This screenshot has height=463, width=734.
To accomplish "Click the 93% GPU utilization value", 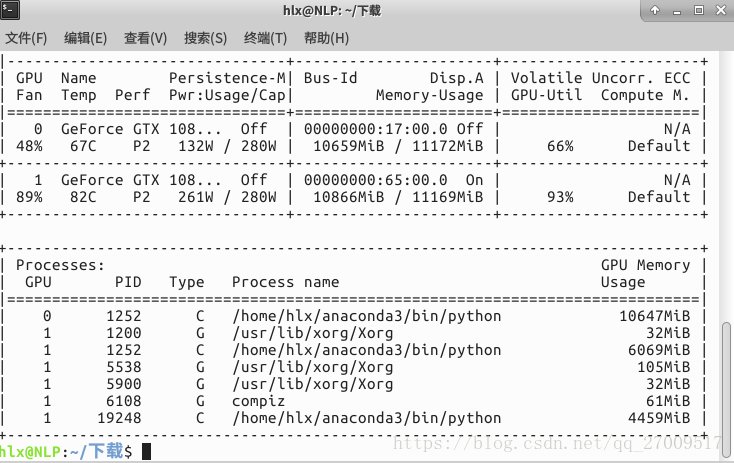I will pos(560,197).
